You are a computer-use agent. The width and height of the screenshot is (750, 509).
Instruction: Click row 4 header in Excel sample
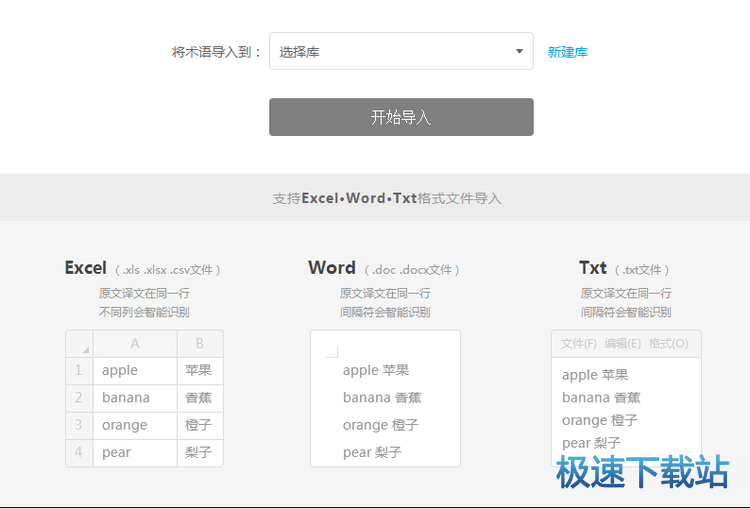(x=79, y=452)
